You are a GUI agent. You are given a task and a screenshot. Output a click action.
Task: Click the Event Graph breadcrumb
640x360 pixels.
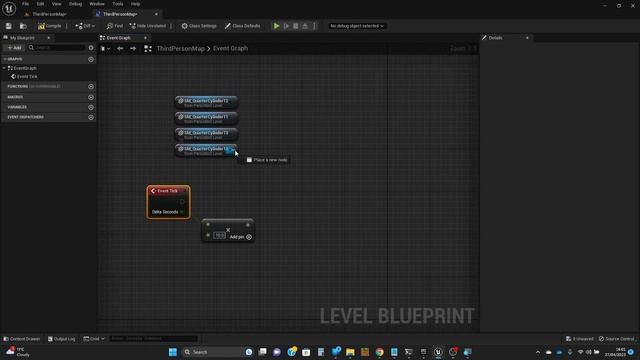pos(230,49)
